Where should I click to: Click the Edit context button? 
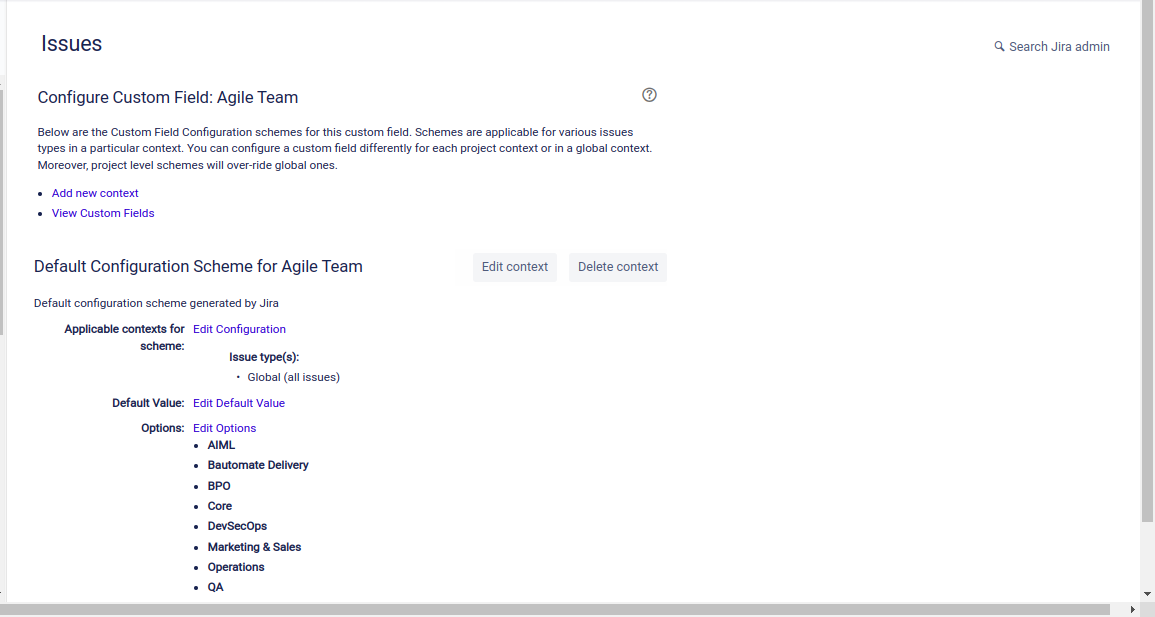coord(515,267)
